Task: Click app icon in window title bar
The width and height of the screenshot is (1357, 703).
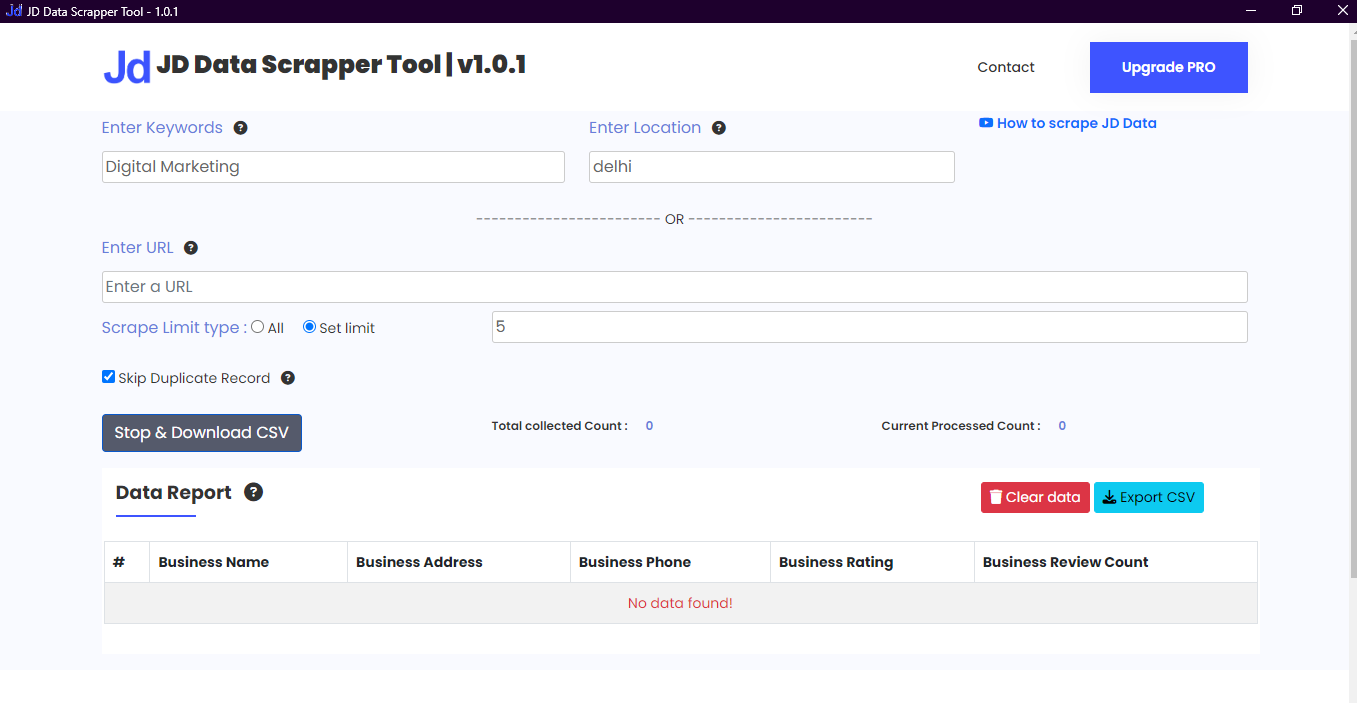Action: click(14, 11)
